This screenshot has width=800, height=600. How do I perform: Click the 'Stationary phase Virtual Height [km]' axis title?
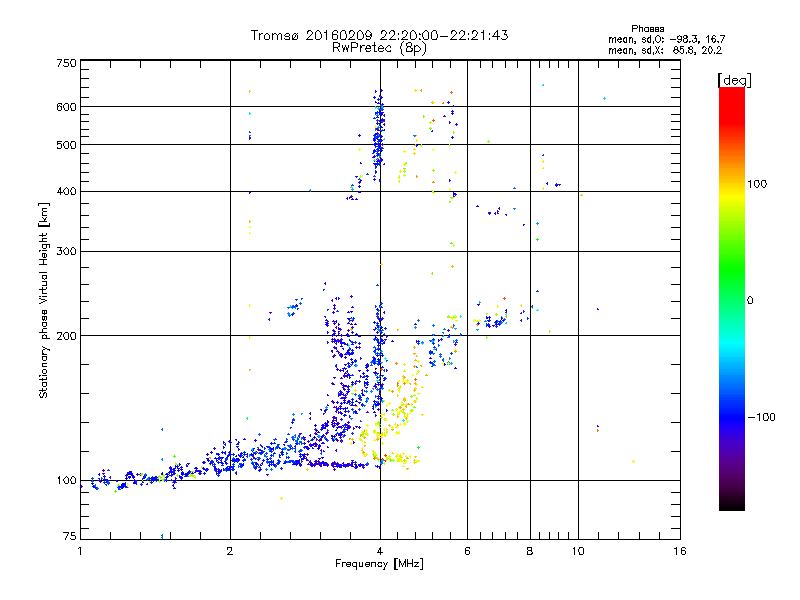click(x=44, y=300)
